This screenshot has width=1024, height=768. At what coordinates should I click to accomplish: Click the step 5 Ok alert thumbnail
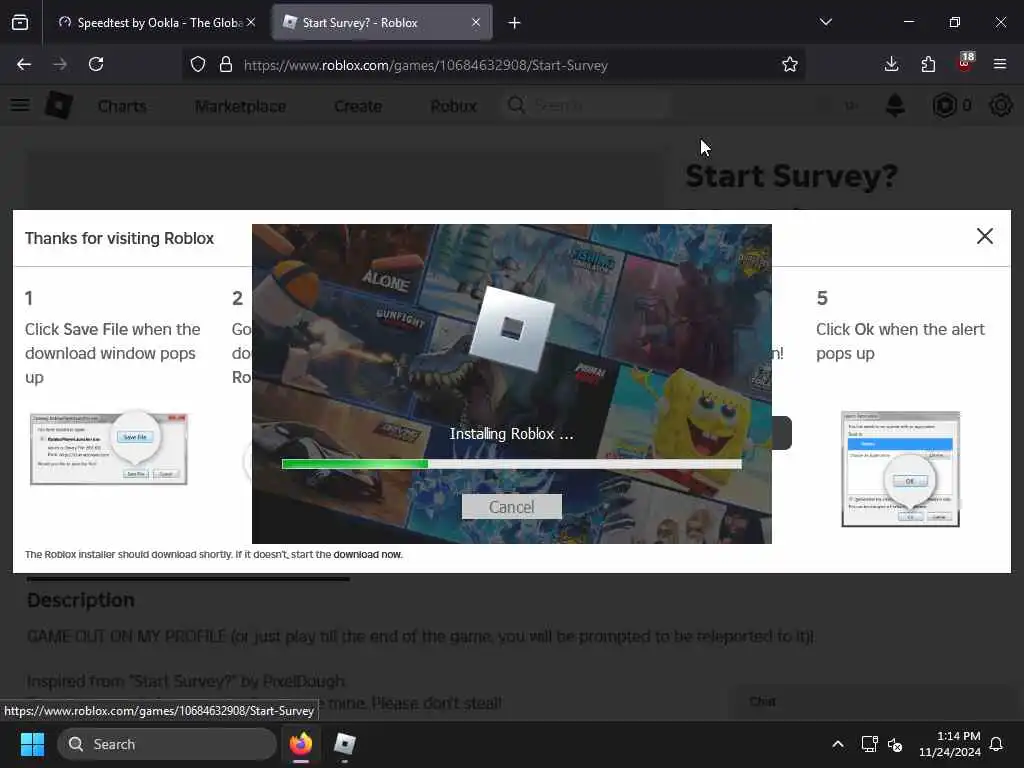901,468
